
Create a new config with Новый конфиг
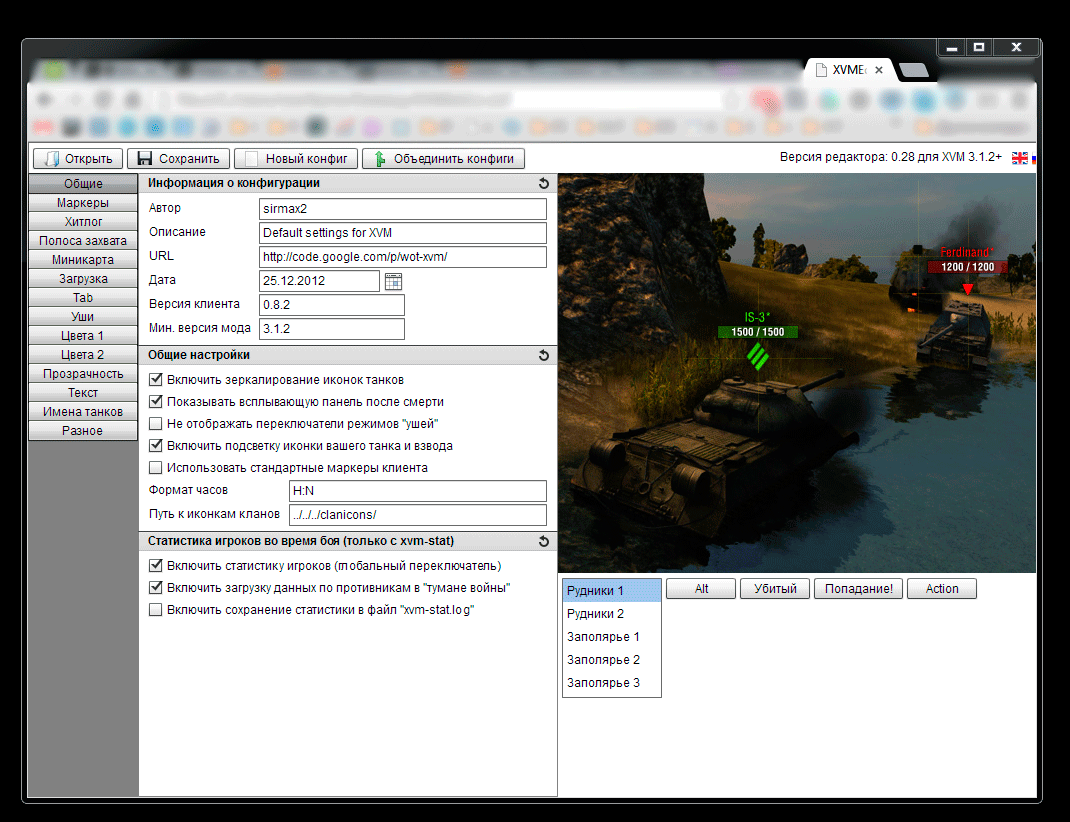[296, 158]
